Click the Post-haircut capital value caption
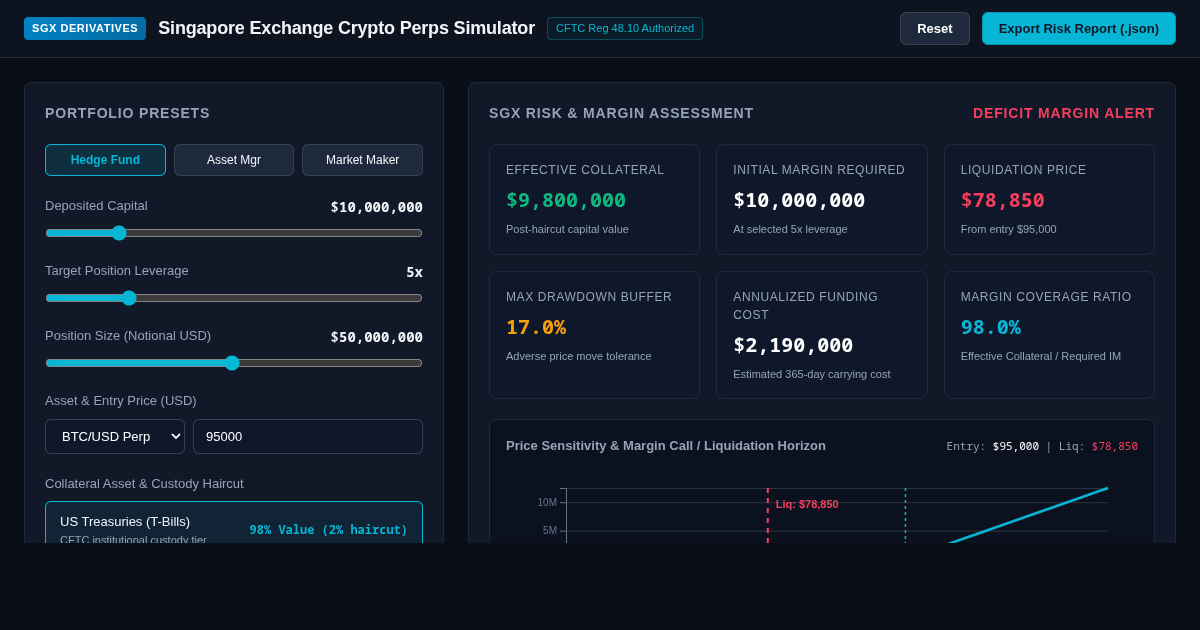The image size is (1200, 630). coord(567,229)
